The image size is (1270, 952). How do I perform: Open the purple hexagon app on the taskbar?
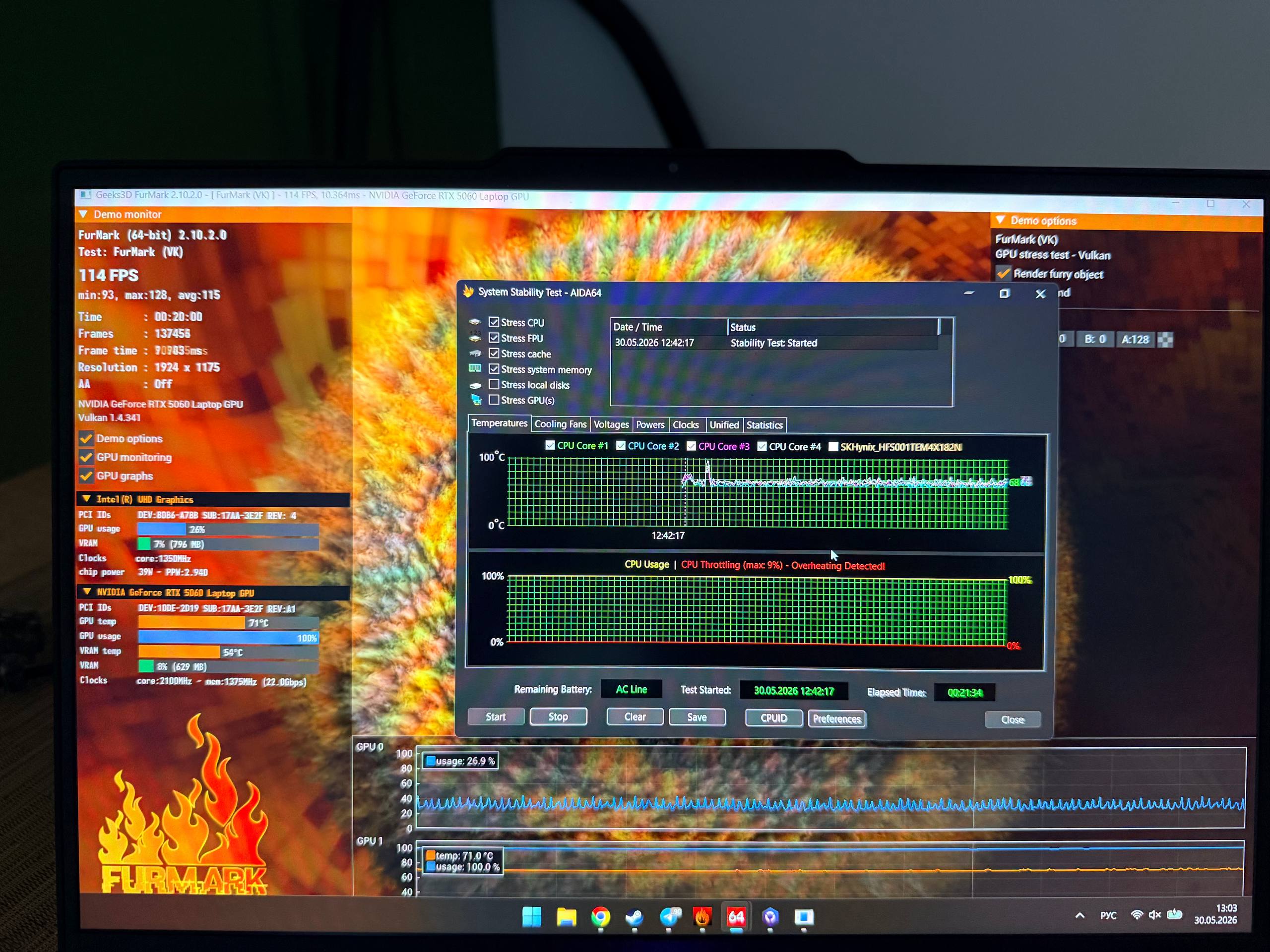point(770,917)
